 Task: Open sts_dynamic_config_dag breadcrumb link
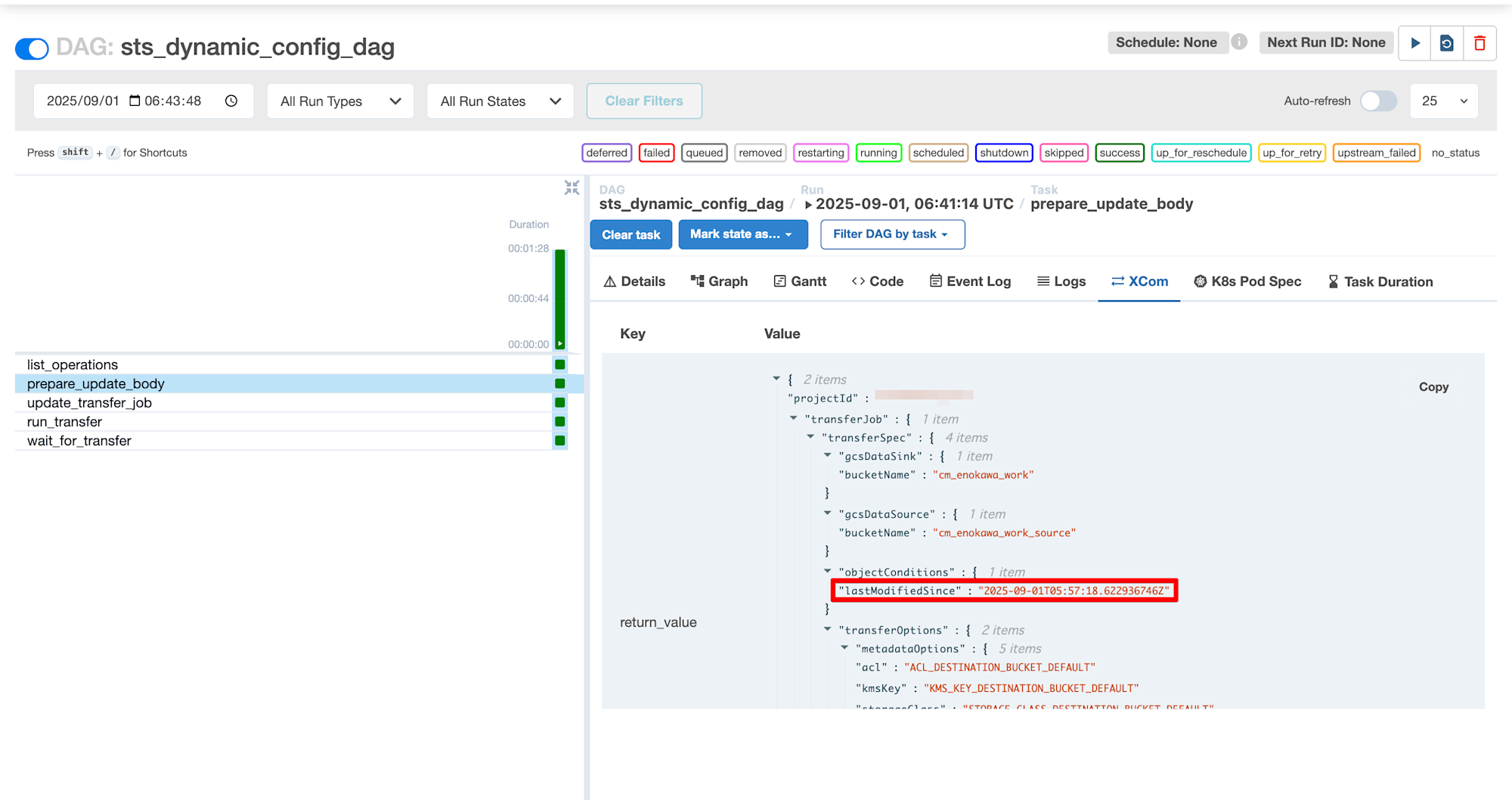coord(691,203)
